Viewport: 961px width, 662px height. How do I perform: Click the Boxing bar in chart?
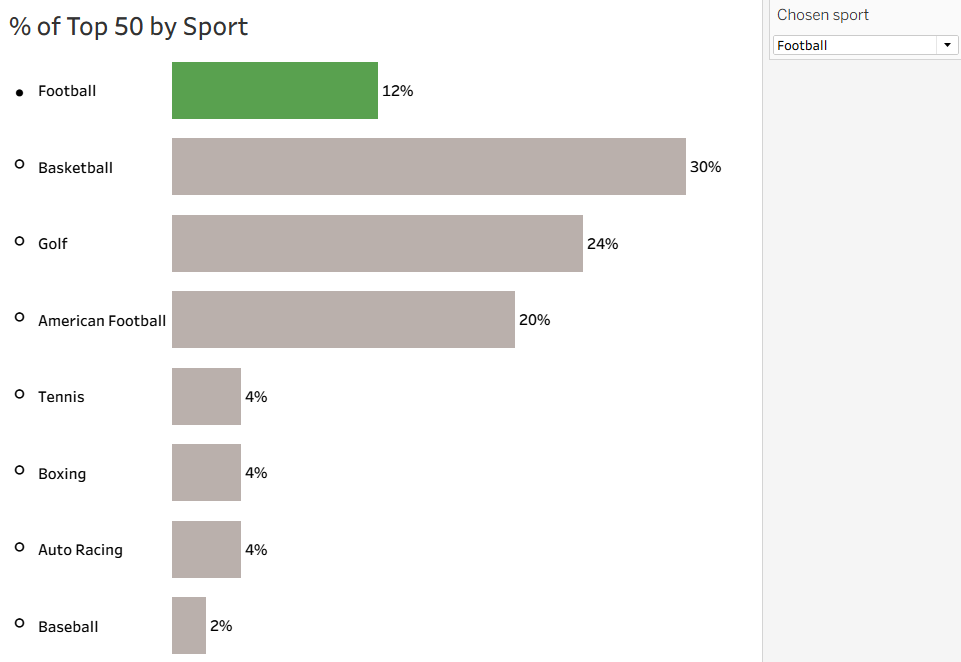[x=206, y=473]
